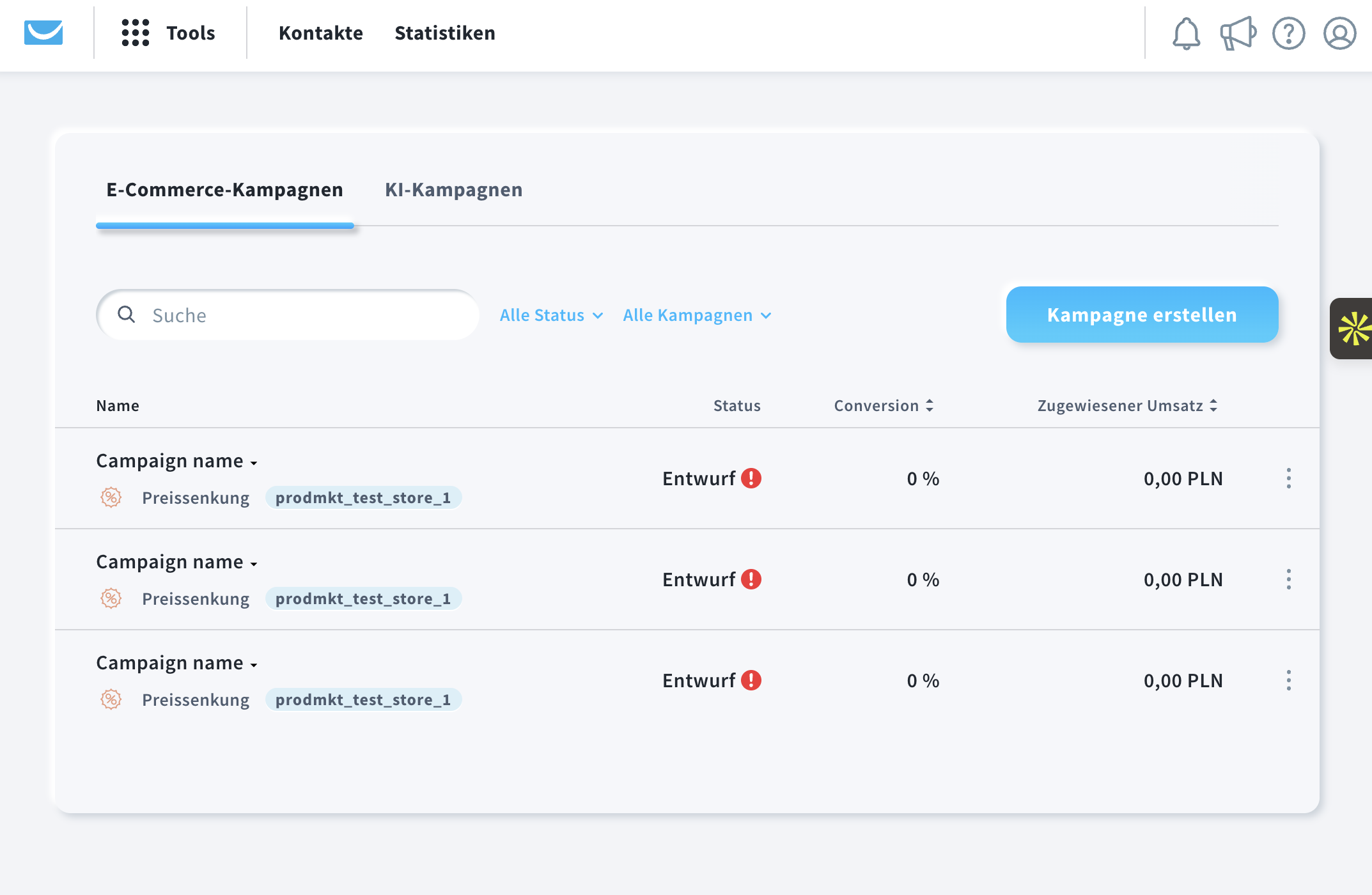This screenshot has height=895, width=1372.
Task: Click first campaign's red draft warning icon
Action: 751,478
